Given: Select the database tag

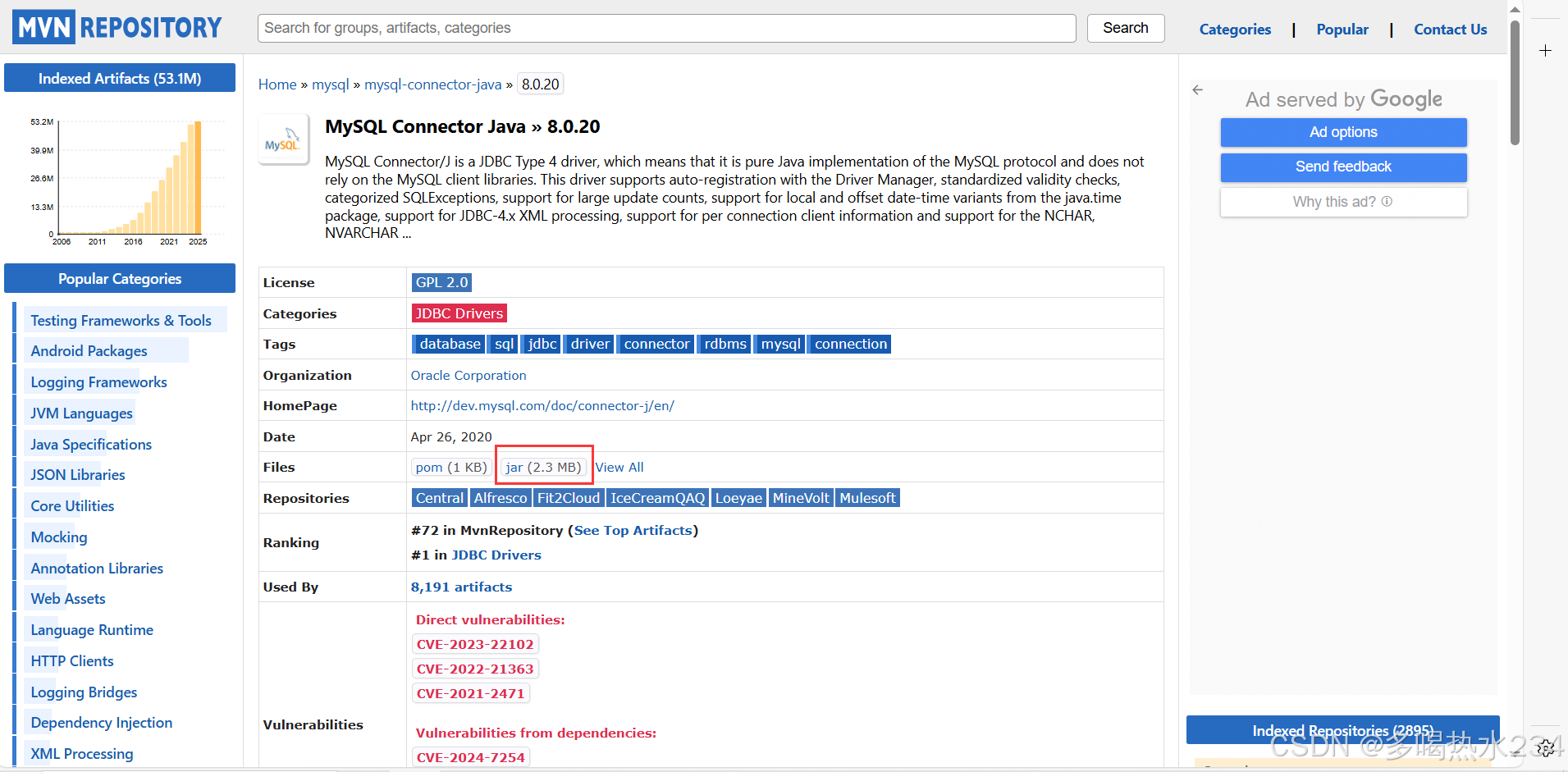Looking at the screenshot, I should (449, 345).
